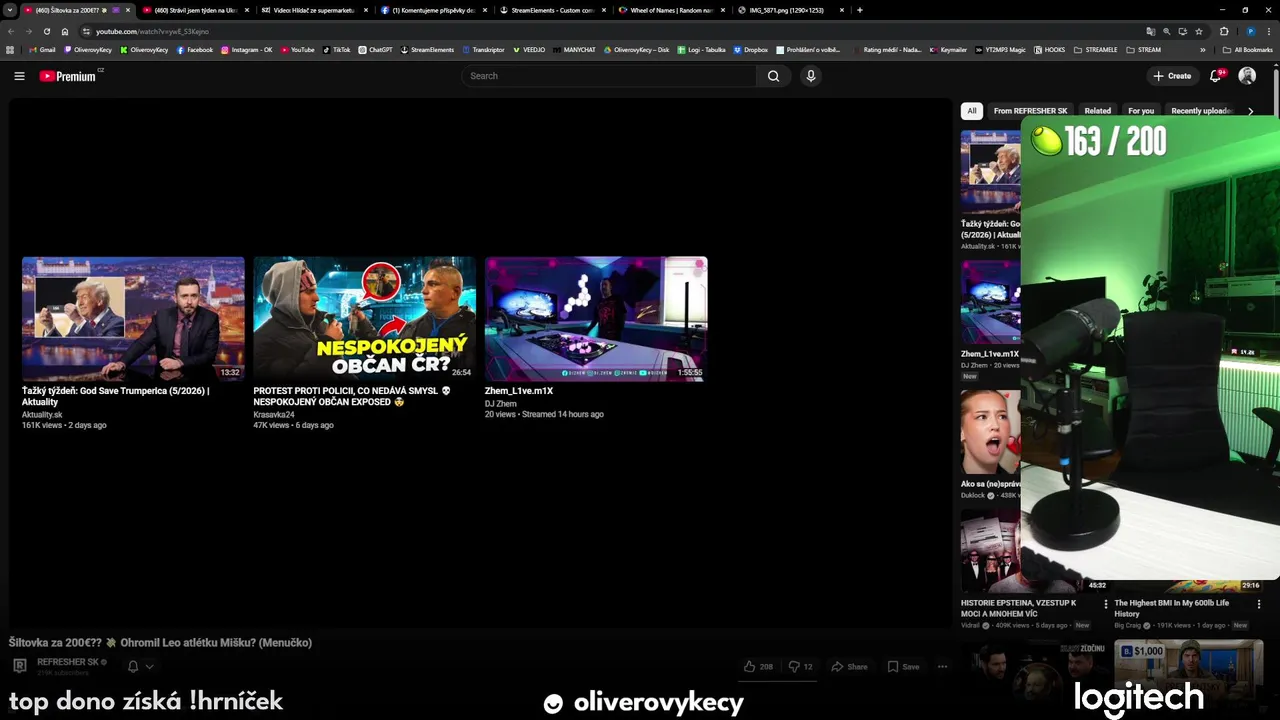Screen dimensions: 1280x720
Task: Open more actions three-dot menu under video
Action: tap(942, 666)
